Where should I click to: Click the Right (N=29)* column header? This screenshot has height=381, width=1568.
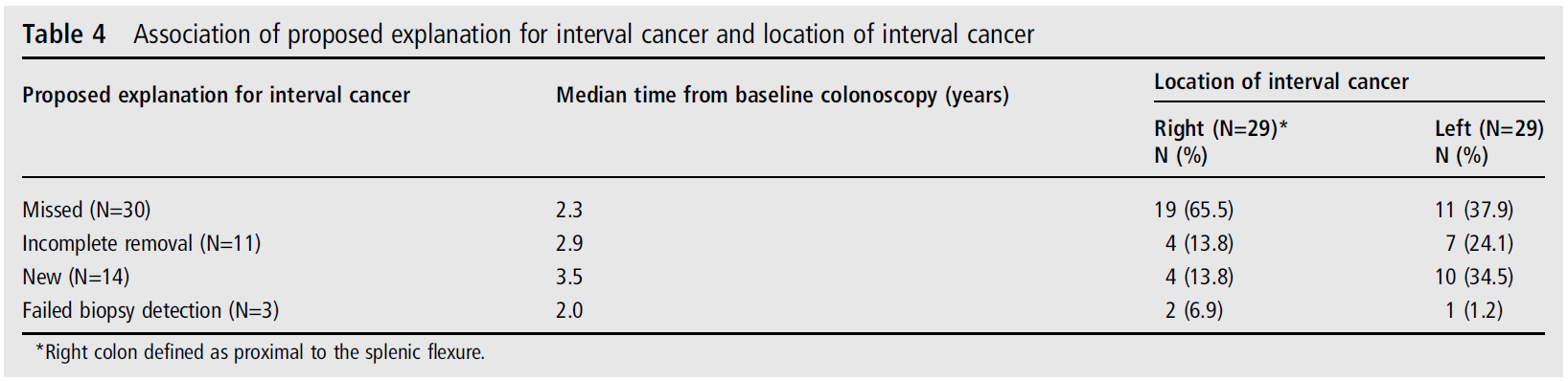click(1220, 142)
